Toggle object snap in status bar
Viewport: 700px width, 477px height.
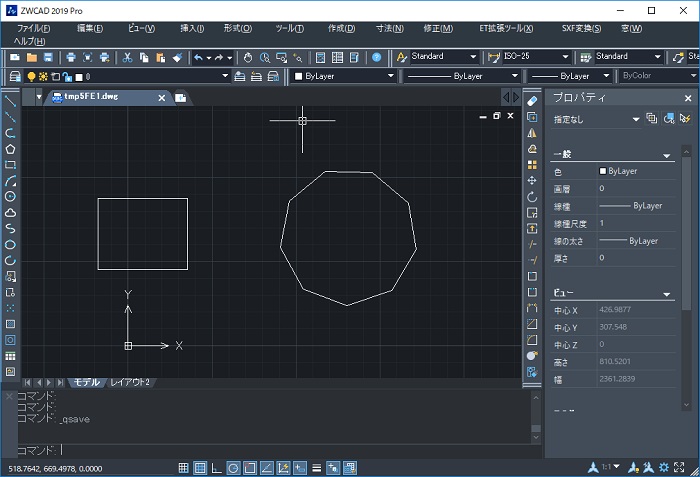coord(250,468)
